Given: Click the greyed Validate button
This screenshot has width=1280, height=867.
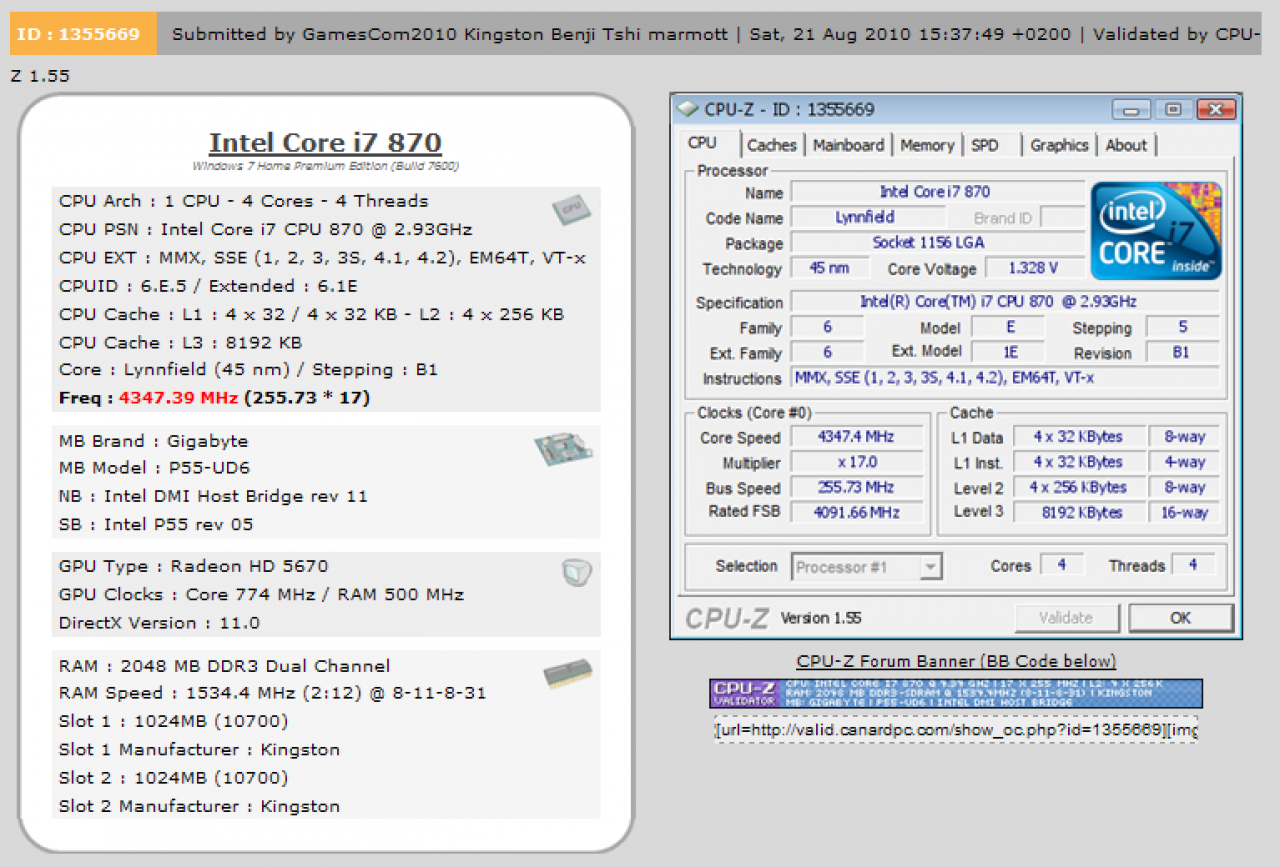Looking at the screenshot, I should [1068, 618].
